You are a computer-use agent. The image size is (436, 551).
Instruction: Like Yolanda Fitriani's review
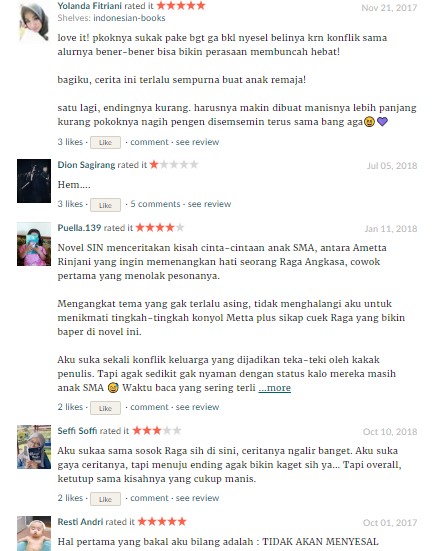pyautogui.click(x=105, y=142)
